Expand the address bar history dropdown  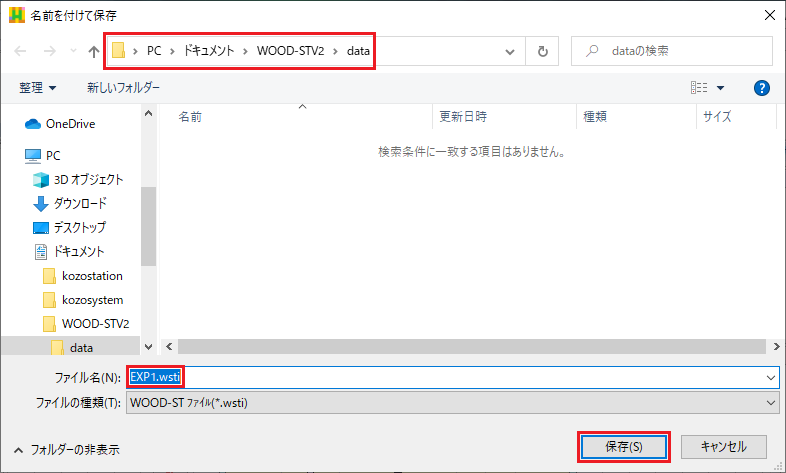pyautogui.click(x=511, y=51)
